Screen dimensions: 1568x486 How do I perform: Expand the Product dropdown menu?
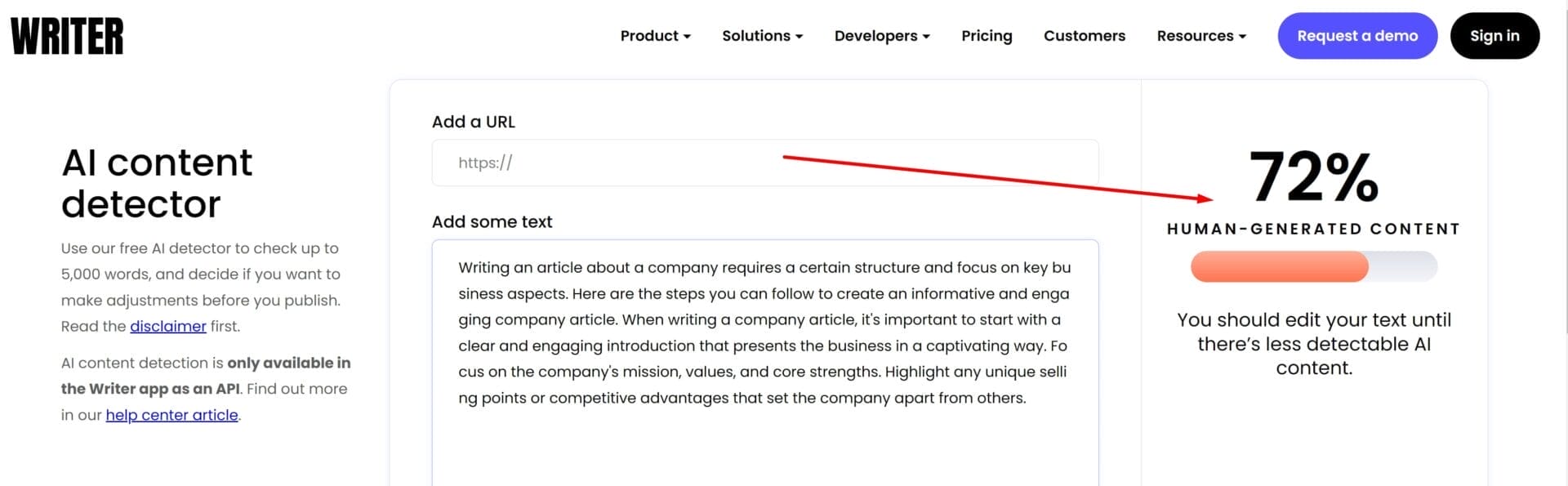655,36
